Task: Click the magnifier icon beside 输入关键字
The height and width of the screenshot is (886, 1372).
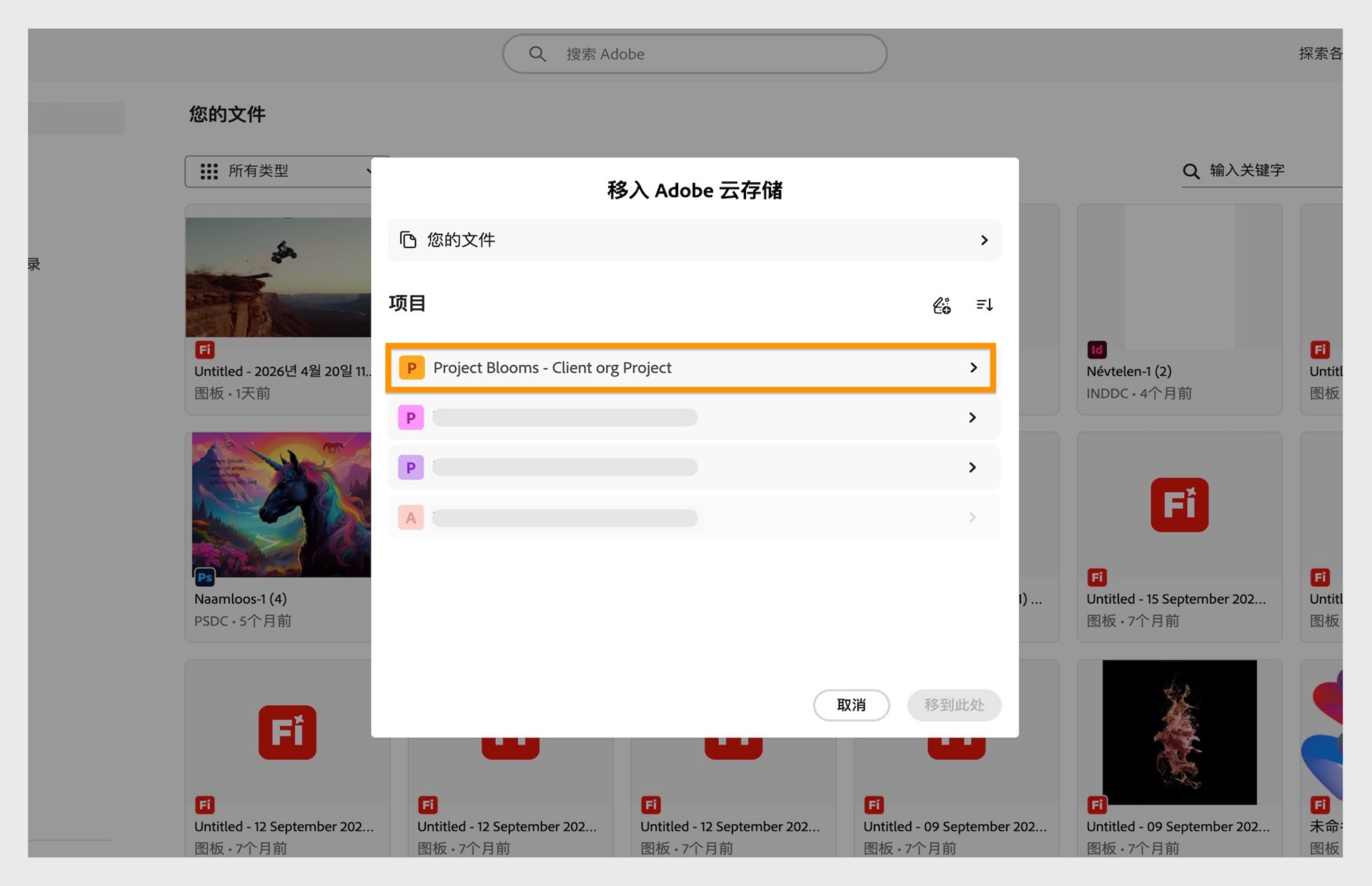Action: (x=1190, y=171)
